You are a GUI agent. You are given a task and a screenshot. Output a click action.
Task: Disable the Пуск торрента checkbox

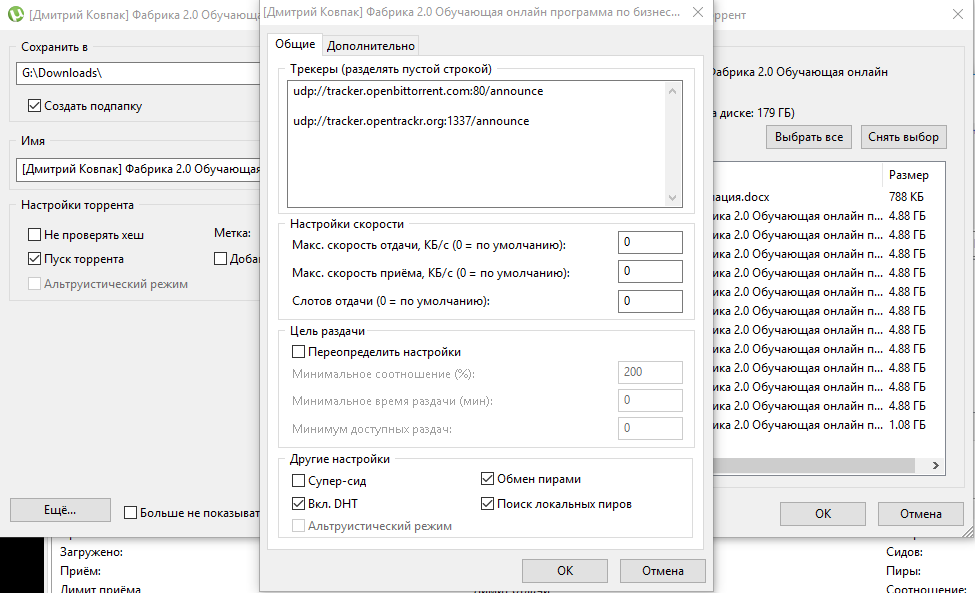[x=31, y=257]
